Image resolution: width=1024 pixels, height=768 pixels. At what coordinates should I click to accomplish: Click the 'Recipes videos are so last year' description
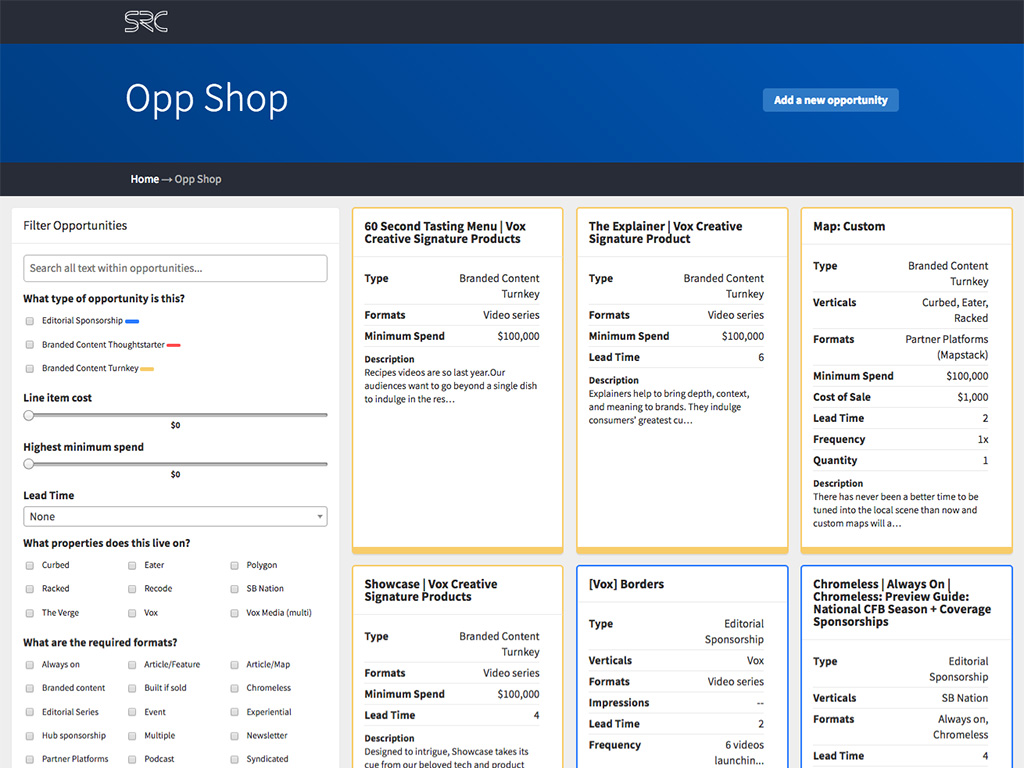[451, 386]
